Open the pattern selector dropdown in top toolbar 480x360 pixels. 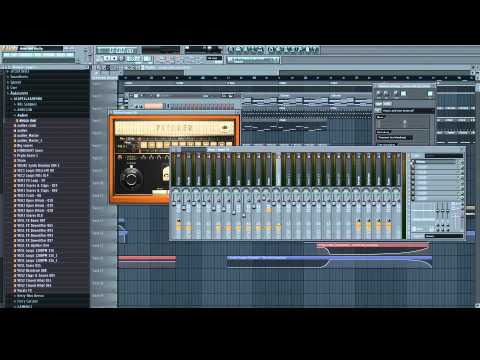pyautogui.click(x=253, y=60)
